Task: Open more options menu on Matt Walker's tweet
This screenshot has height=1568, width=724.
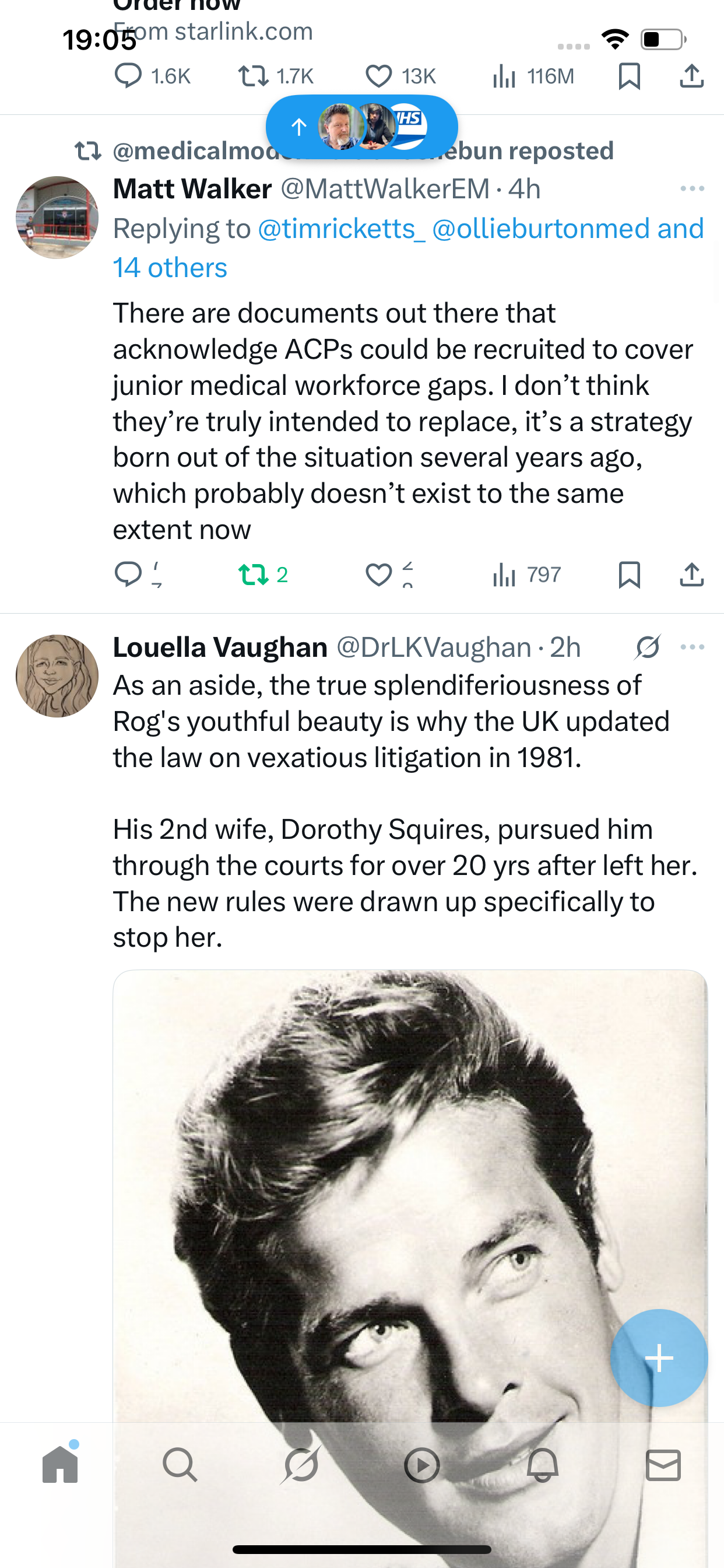Action: click(692, 188)
